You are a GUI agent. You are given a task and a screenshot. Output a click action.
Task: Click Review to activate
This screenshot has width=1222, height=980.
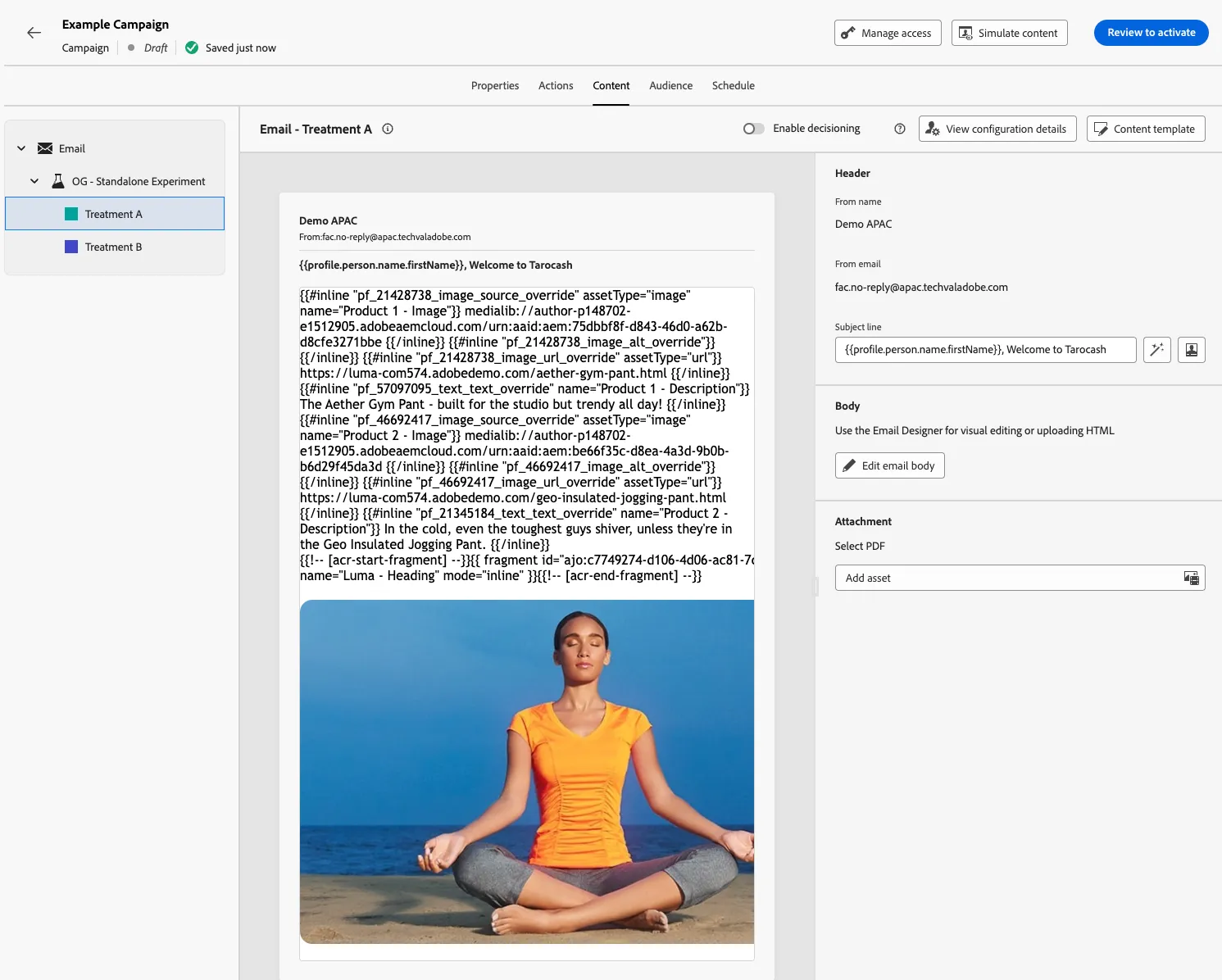(x=1152, y=33)
